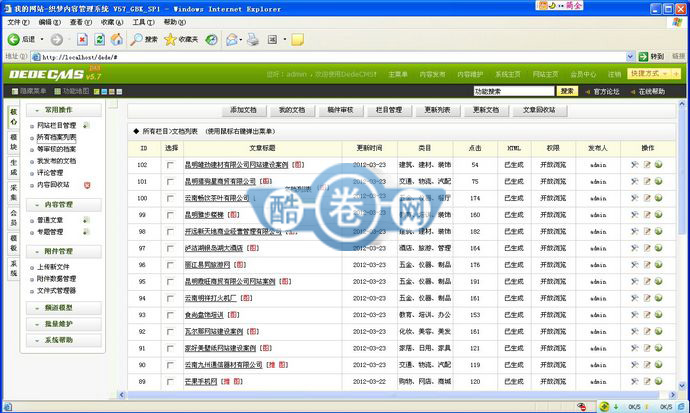690x413 pixels.
Task: Click the small icon beside 普通文章
Action: pos(86,220)
